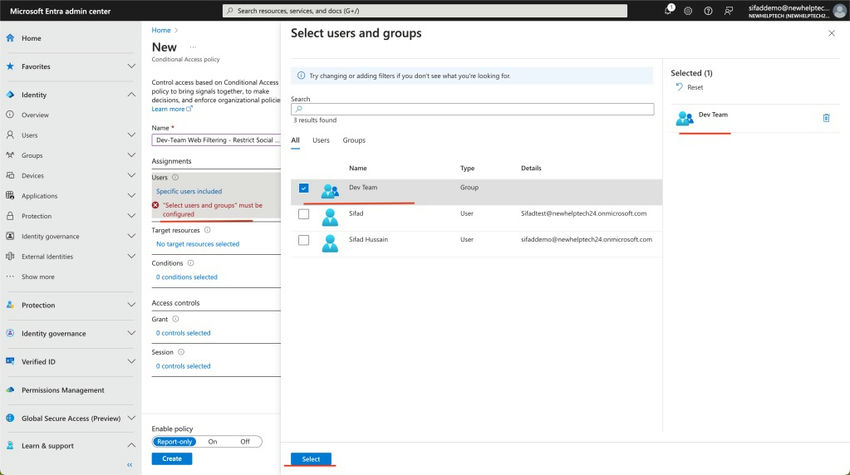Click the Verified ID icon
Image resolution: width=850 pixels, height=475 pixels.
(10, 361)
